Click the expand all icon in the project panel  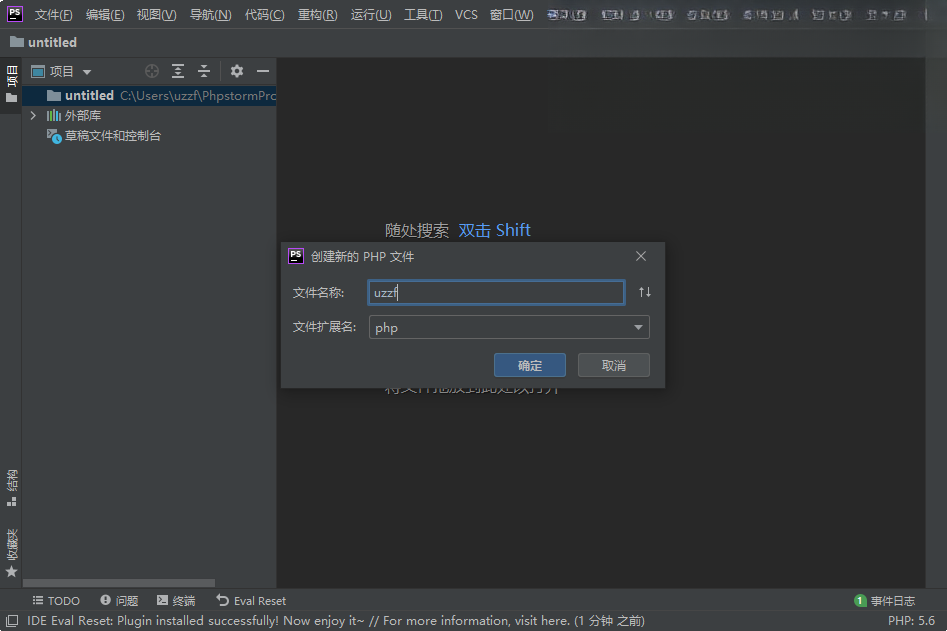pyautogui.click(x=178, y=71)
